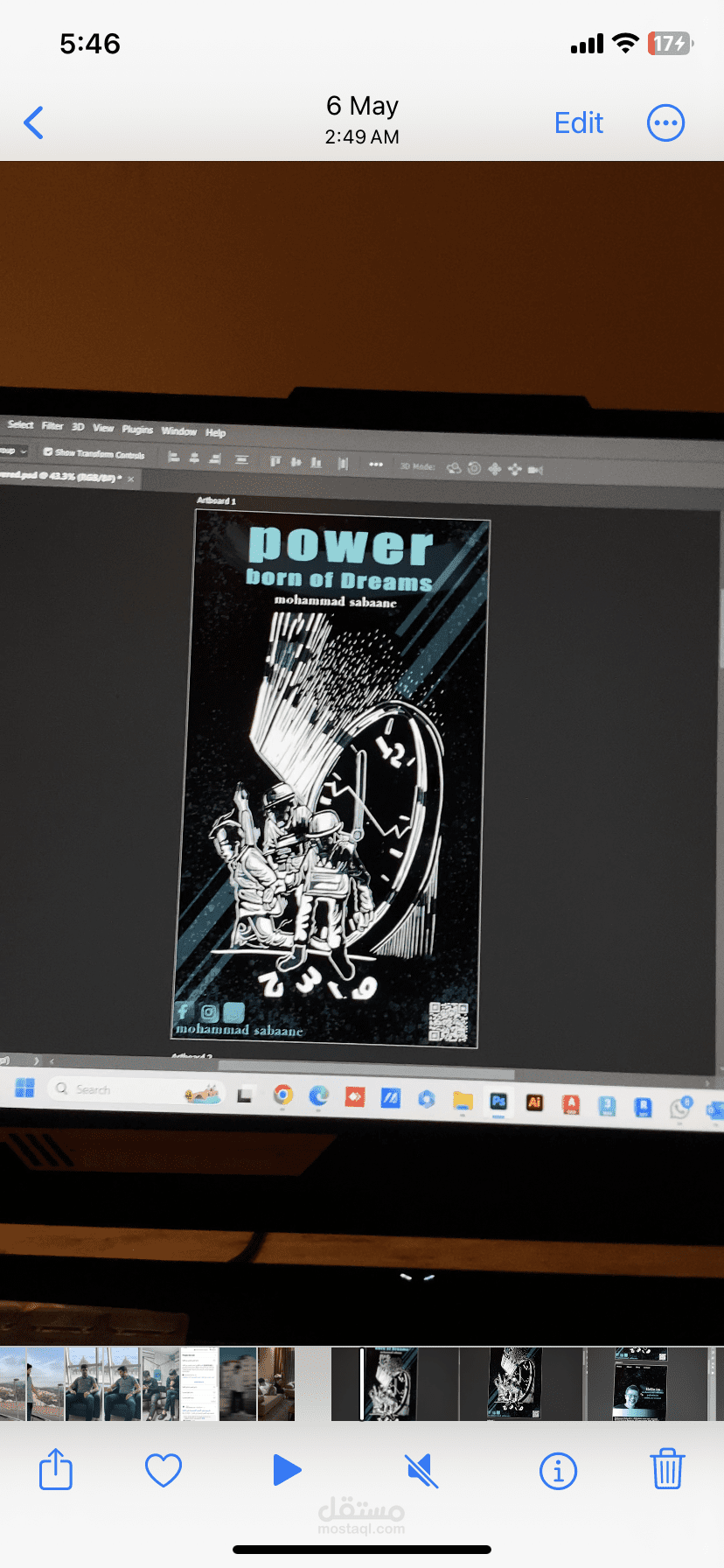Select the blurry photo thumbnail
This screenshot has width=724, height=1568.
[x=238, y=1383]
